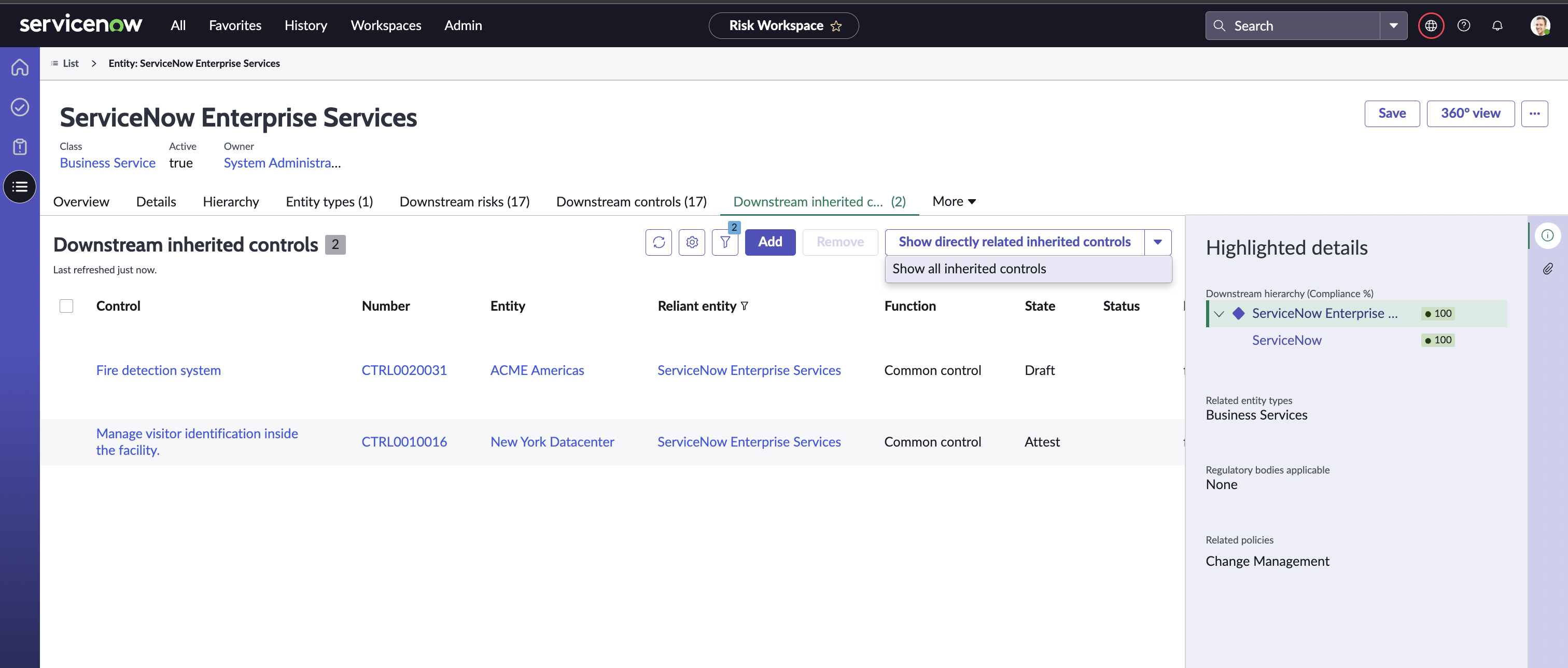
Task: Open the 360° view
Action: tap(1471, 113)
